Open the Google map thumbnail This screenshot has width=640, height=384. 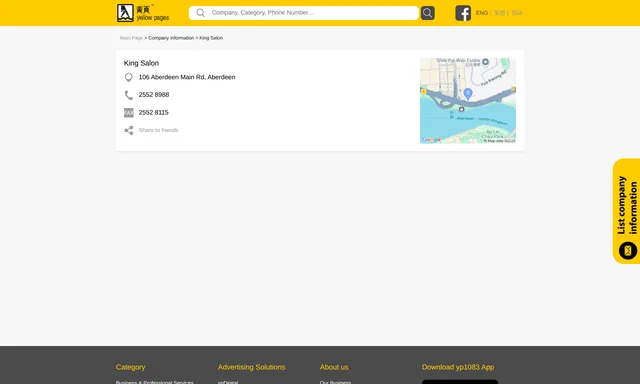tap(468, 101)
